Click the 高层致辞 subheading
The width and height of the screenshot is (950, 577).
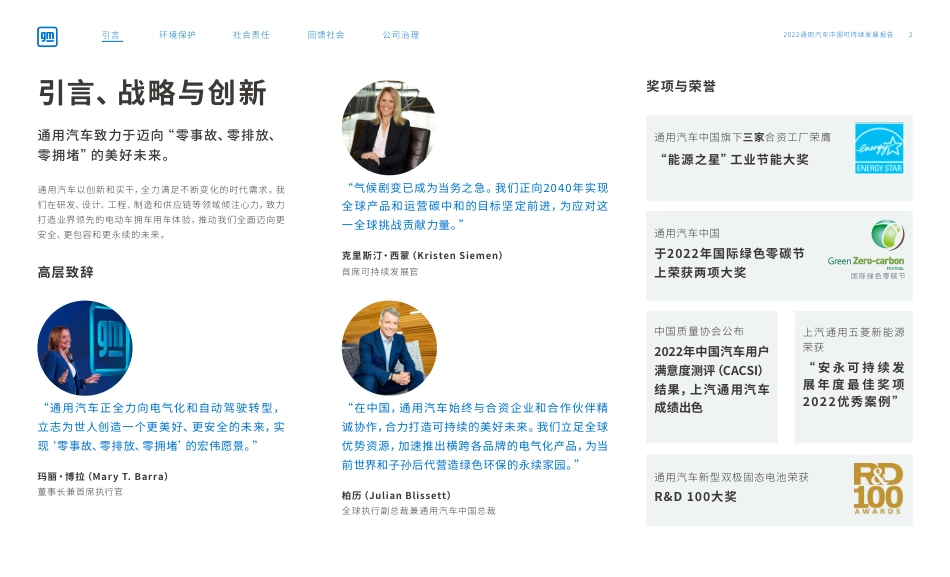(65, 272)
